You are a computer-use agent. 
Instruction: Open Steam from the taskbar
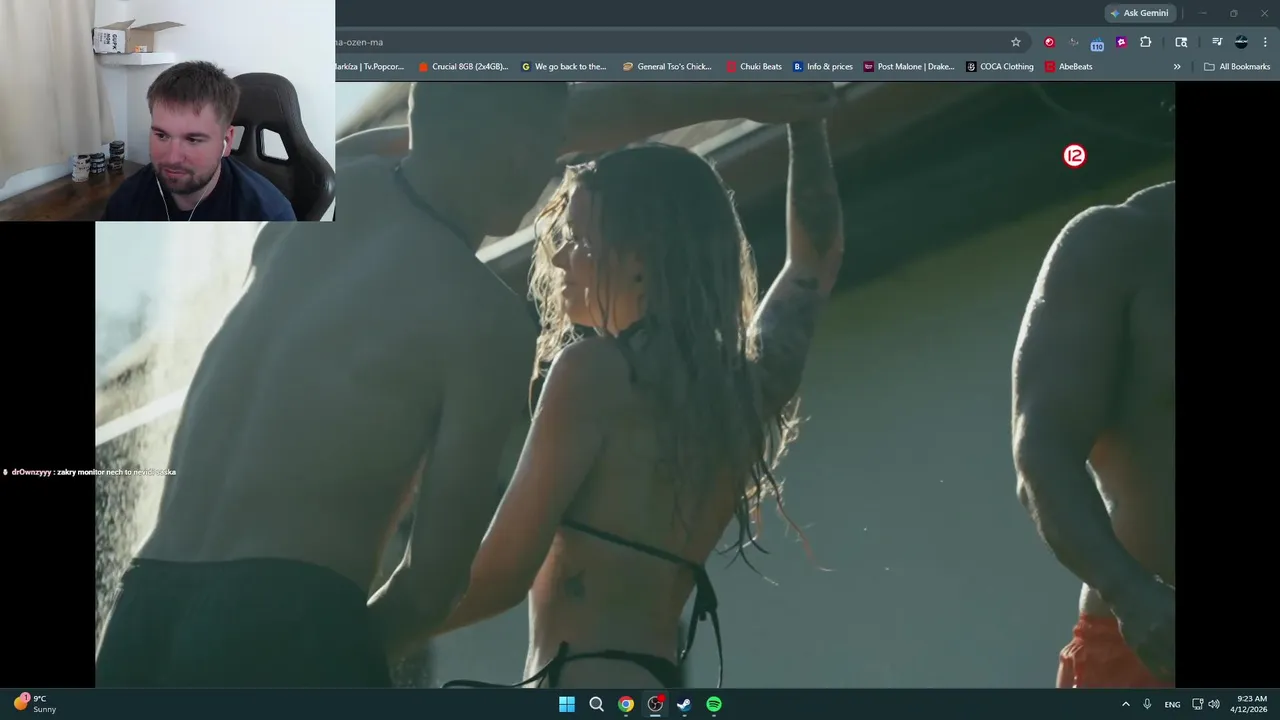click(684, 704)
